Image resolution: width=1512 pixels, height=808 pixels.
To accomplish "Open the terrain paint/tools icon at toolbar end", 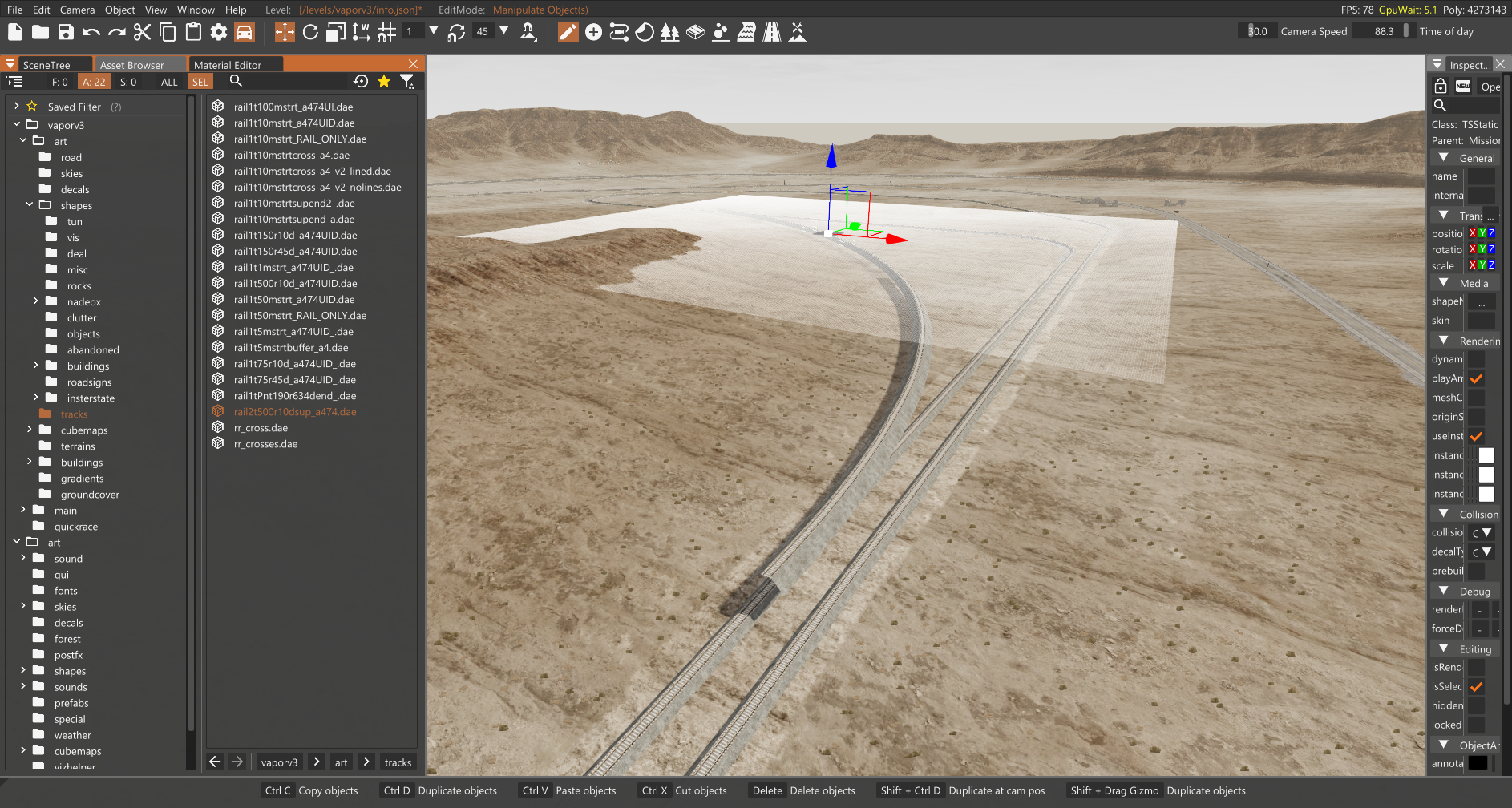I will 798,32.
